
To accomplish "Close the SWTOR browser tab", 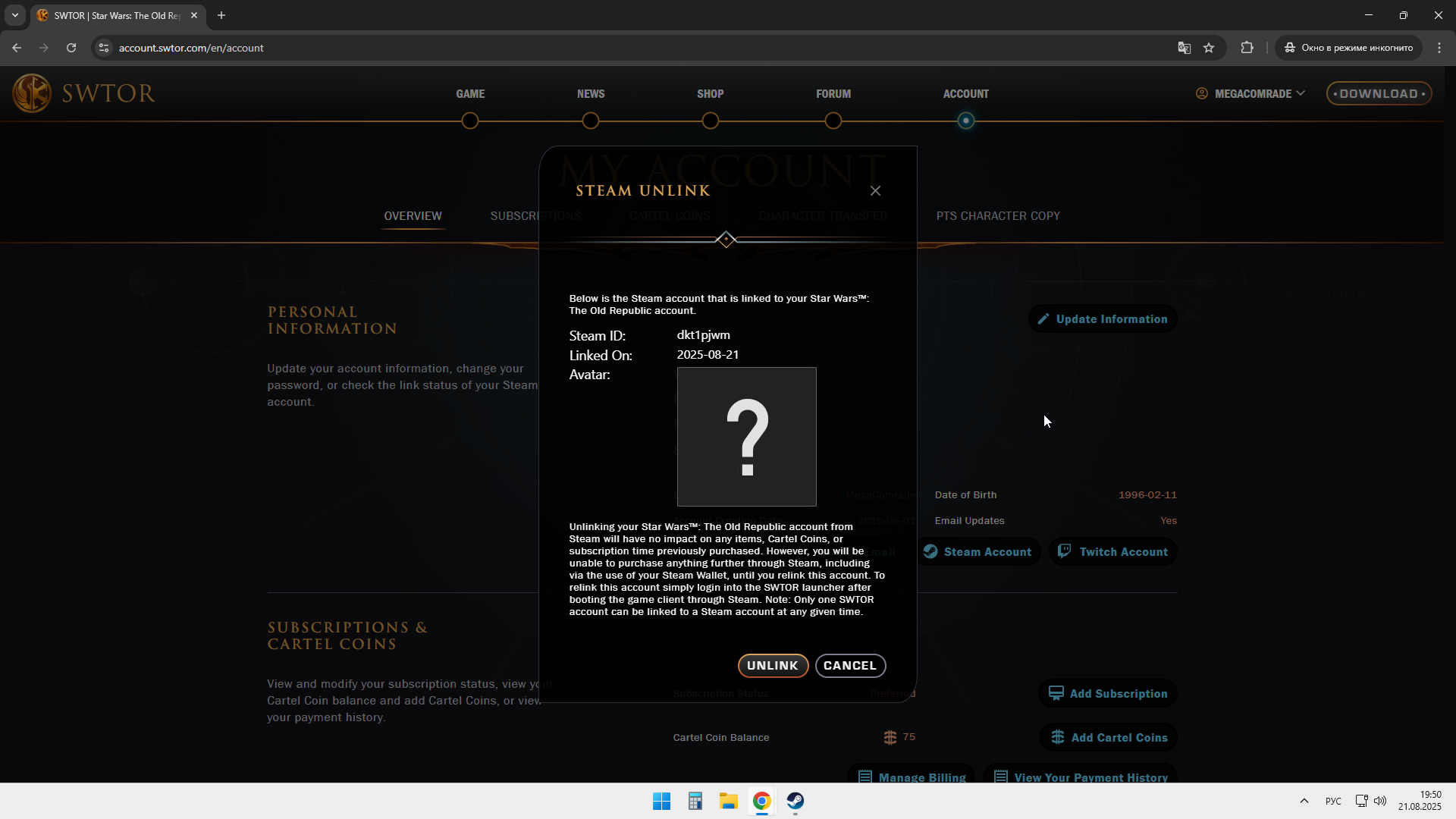I will click(x=194, y=15).
